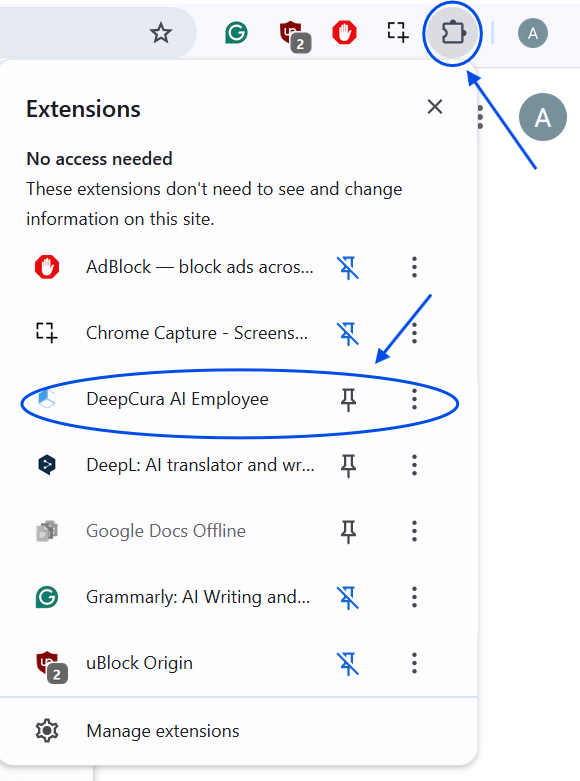Close the Extensions popup
Image resolution: width=580 pixels, height=781 pixels.
click(x=435, y=107)
